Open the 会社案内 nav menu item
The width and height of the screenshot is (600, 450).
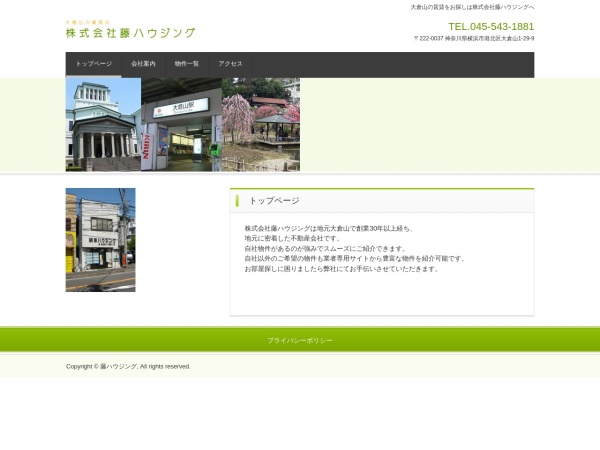pos(143,64)
